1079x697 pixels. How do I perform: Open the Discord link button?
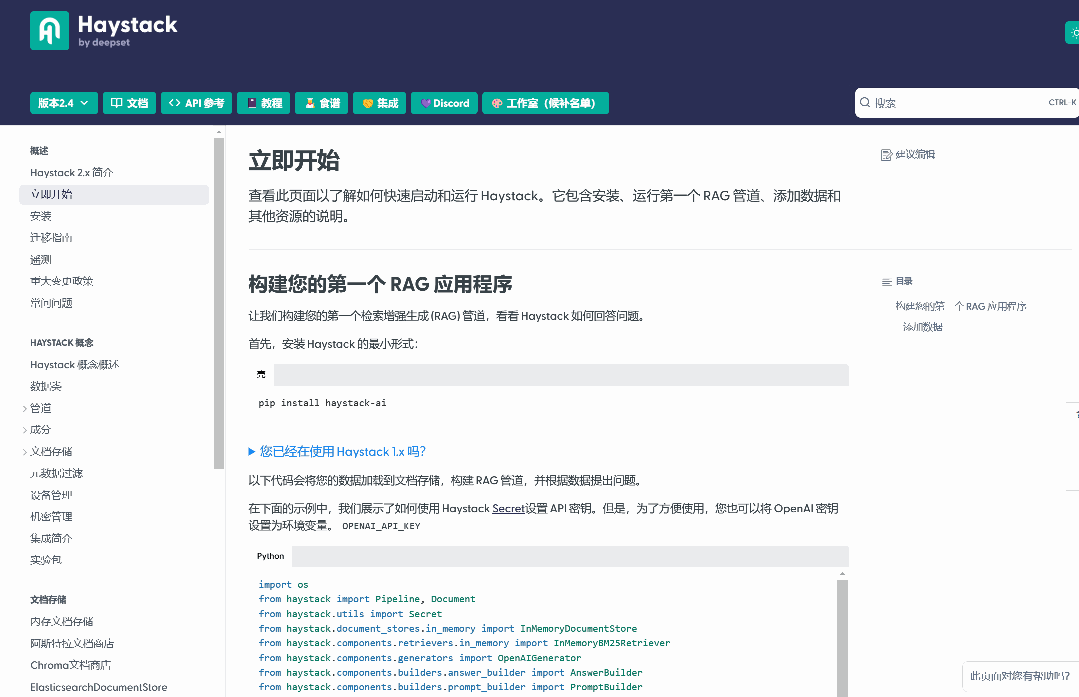click(445, 103)
